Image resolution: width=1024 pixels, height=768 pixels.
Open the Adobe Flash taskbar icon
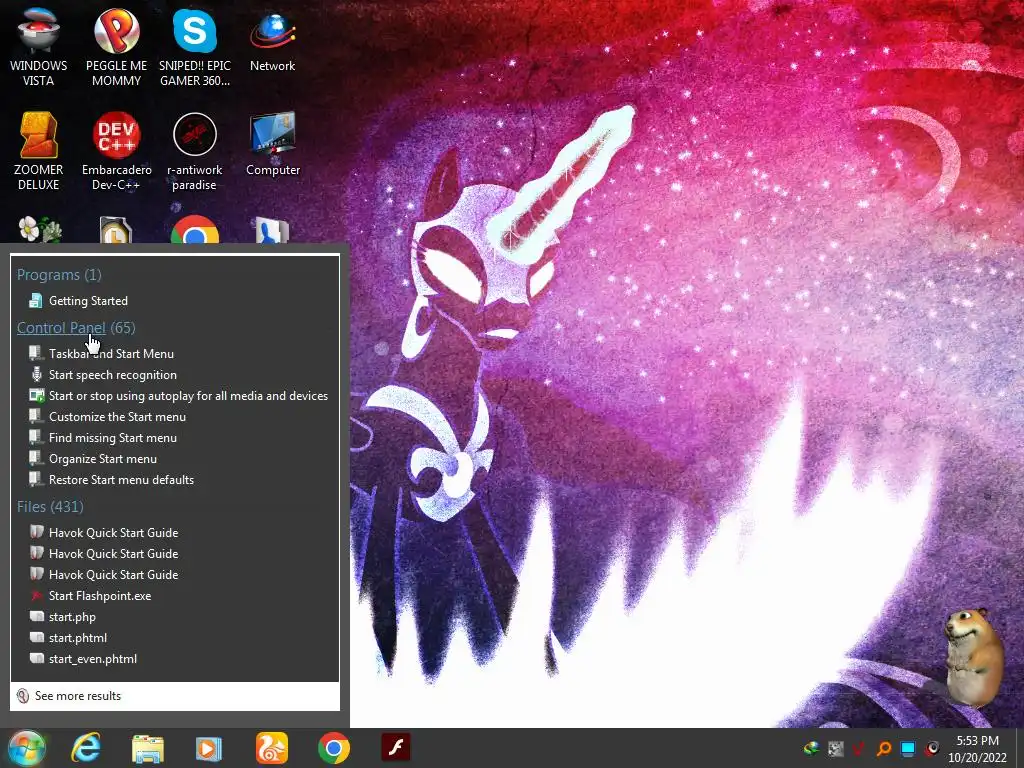(x=396, y=747)
